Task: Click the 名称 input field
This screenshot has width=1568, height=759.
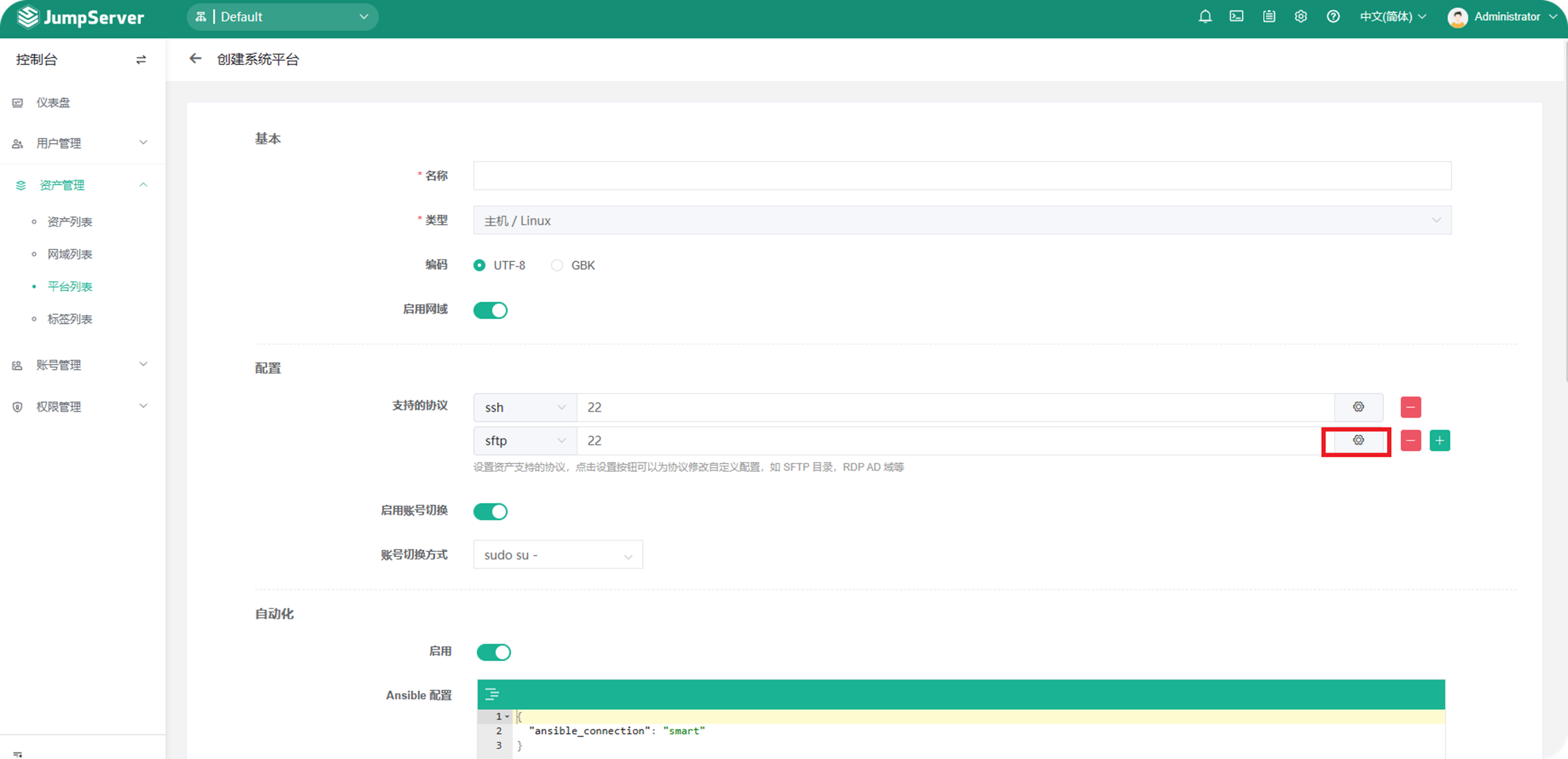Action: 962,176
